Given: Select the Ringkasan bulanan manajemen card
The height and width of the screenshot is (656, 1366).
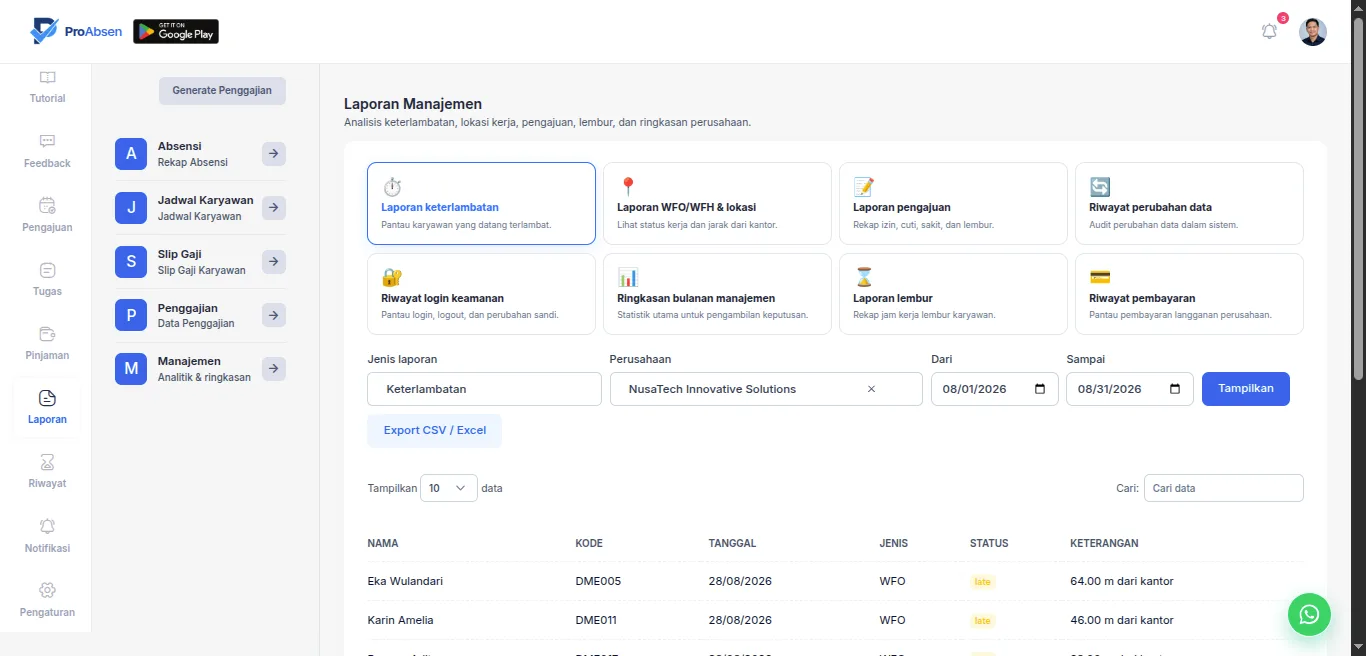Looking at the screenshot, I should [x=717, y=294].
